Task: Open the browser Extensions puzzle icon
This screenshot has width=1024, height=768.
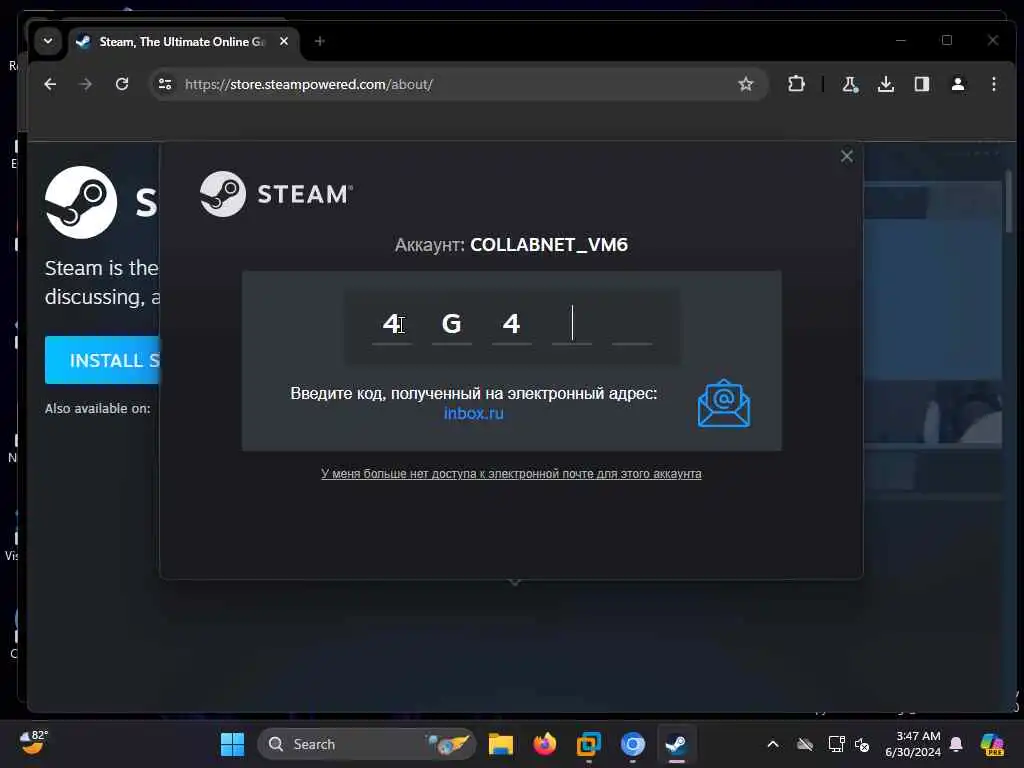Action: [796, 84]
